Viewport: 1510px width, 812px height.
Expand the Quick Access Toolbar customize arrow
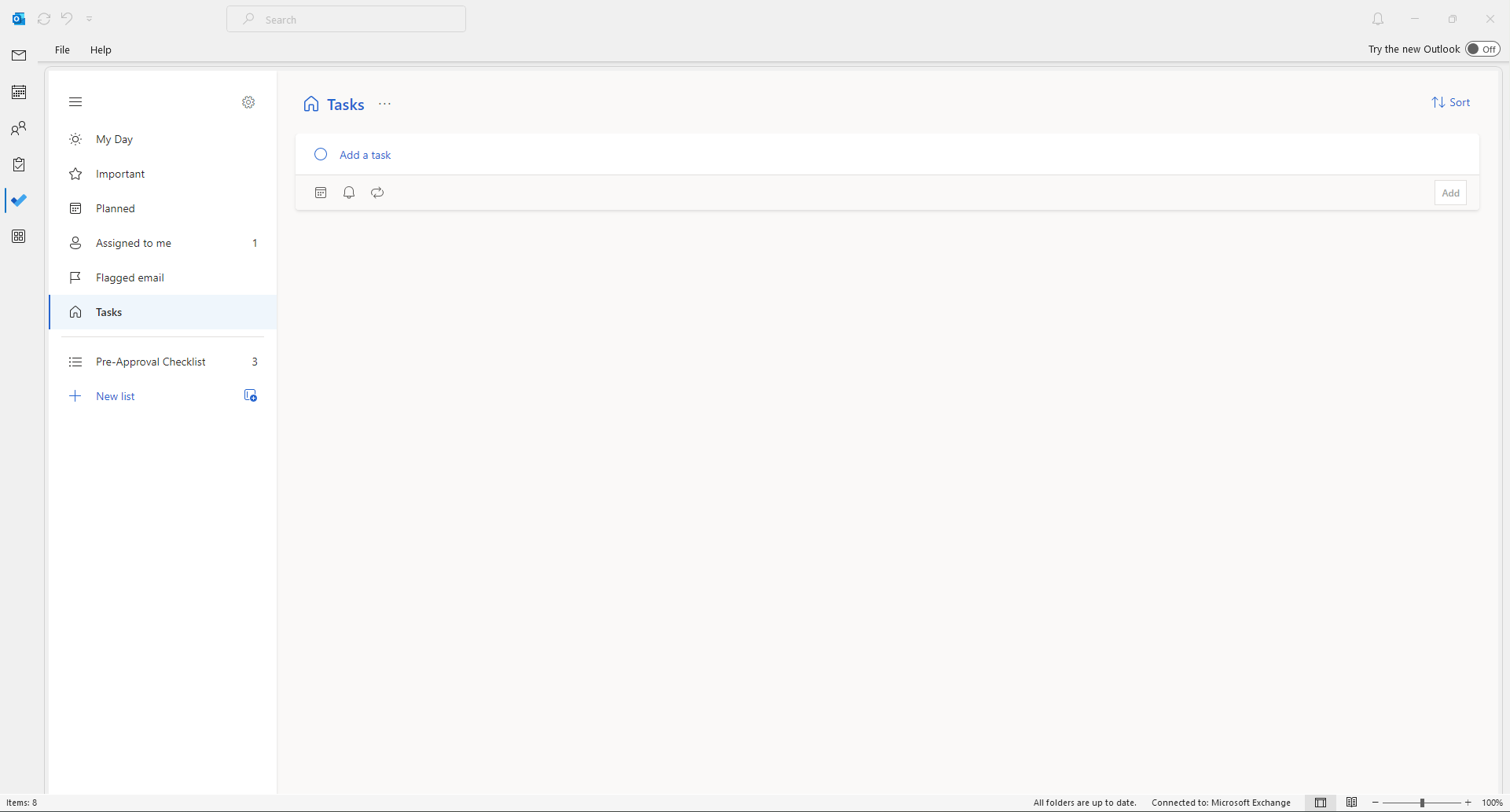click(x=90, y=19)
